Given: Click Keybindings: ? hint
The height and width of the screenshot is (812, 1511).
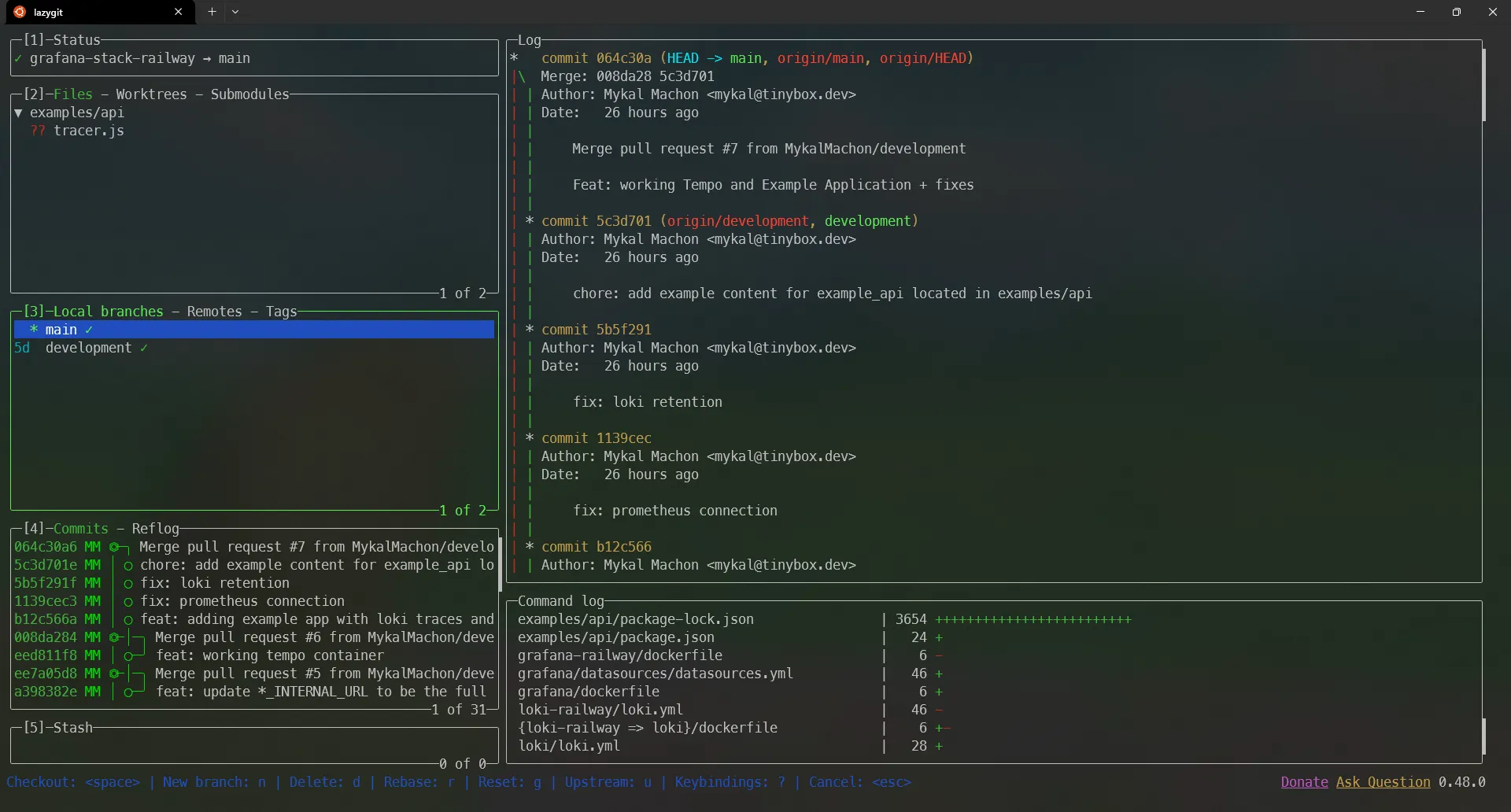Looking at the screenshot, I should [730, 782].
